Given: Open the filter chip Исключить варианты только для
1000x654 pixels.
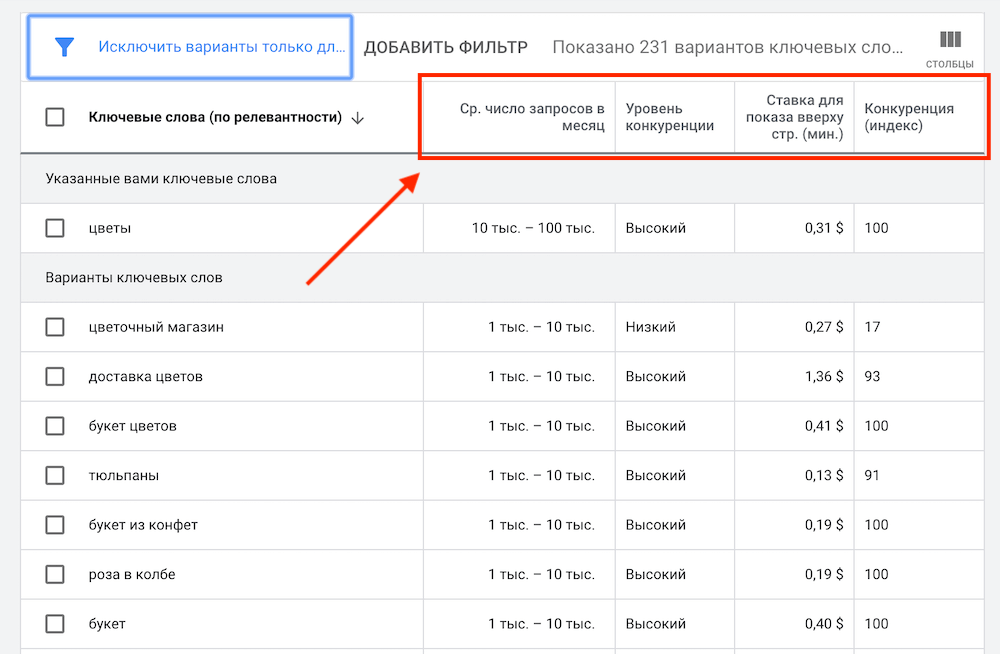Looking at the screenshot, I should [220, 45].
